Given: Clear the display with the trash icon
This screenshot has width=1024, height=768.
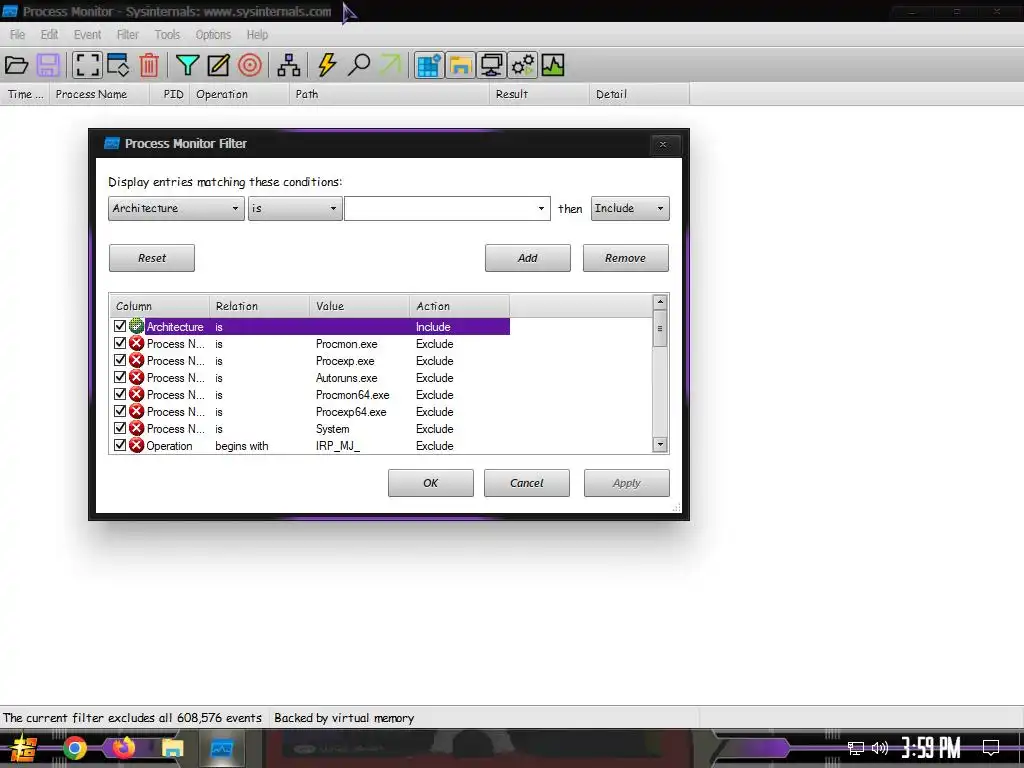Looking at the screenshot, I should coord(149,65).
